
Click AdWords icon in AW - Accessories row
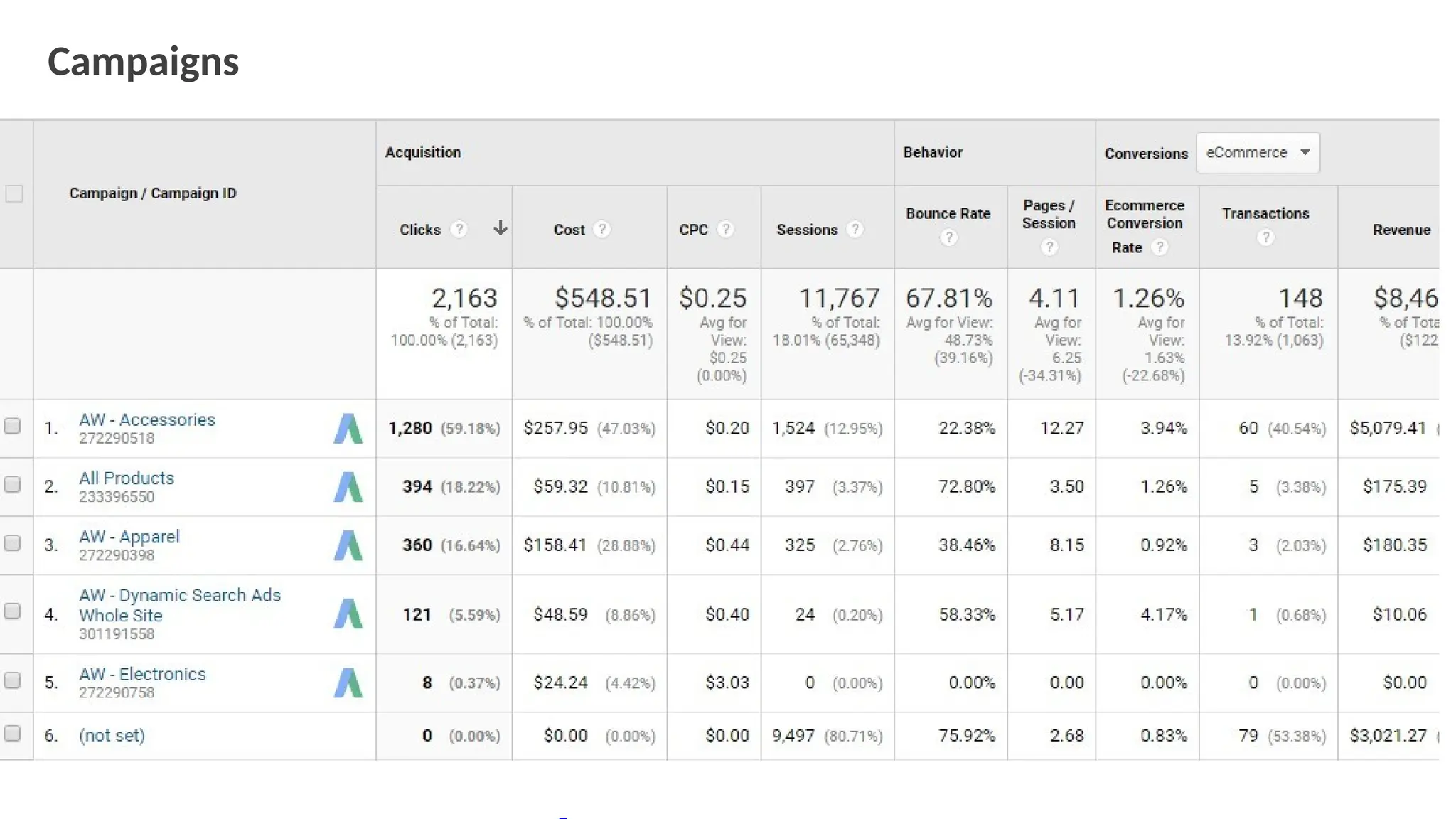[x=348, y=429]
